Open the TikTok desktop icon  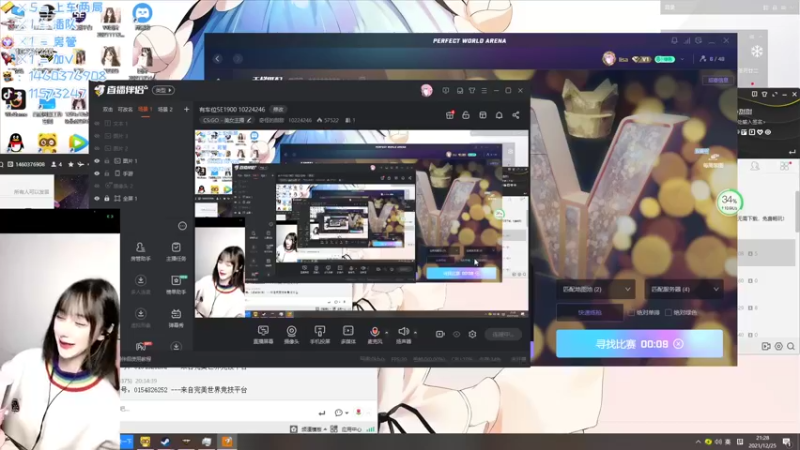(x=15, y=99)
